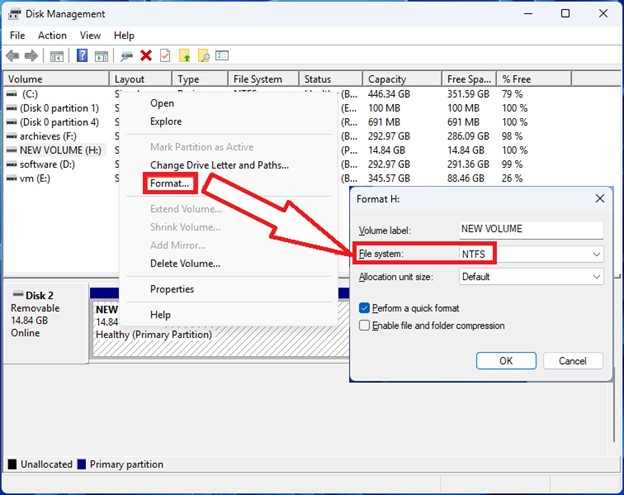Open the File system NTFS dropdown

click(531, 254)
